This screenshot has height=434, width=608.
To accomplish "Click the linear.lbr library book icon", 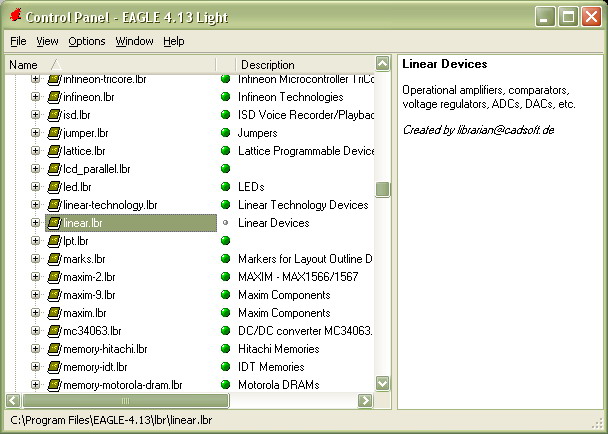I will tap(54, 223).
